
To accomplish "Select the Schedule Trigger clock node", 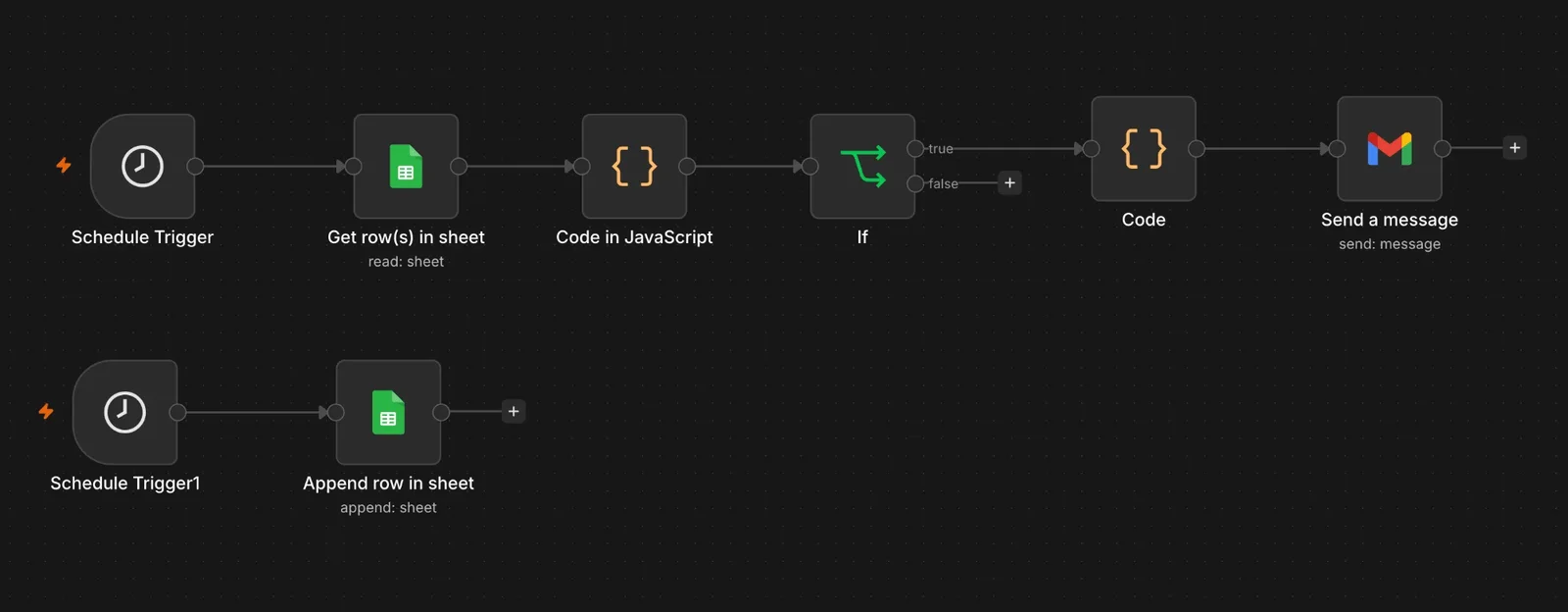I will [x=142, y=166].
